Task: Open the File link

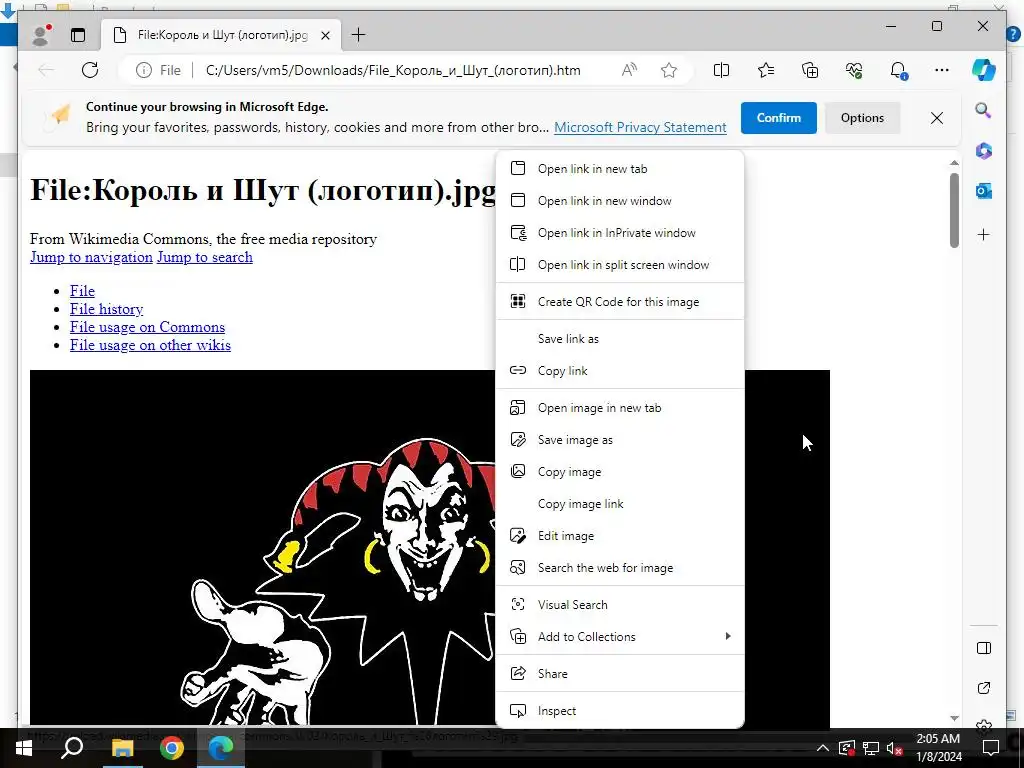Action: pyautogui.click(x=82, y=291)
